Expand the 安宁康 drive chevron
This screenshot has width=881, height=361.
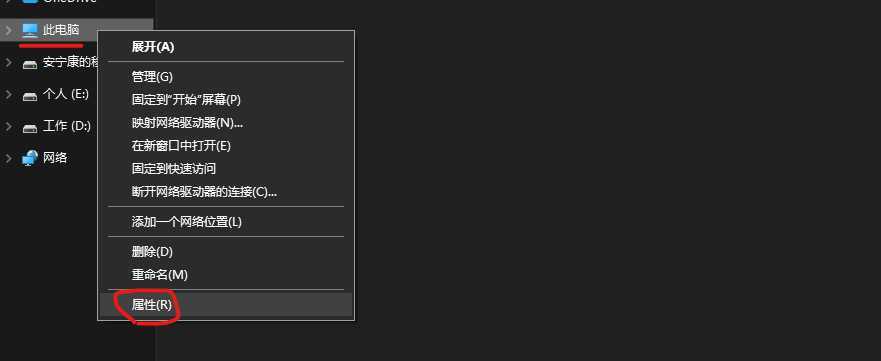pyautogui.click(x=8, y=62)
